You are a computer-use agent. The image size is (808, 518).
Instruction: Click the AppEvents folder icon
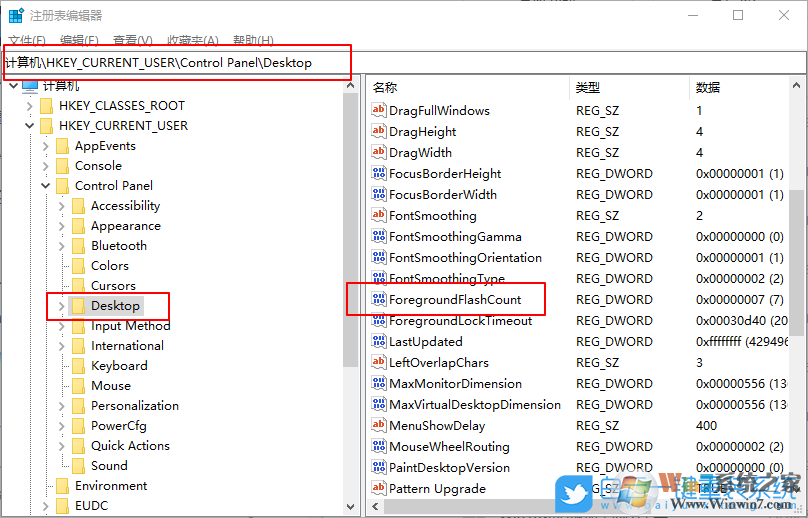pos(62,146)
